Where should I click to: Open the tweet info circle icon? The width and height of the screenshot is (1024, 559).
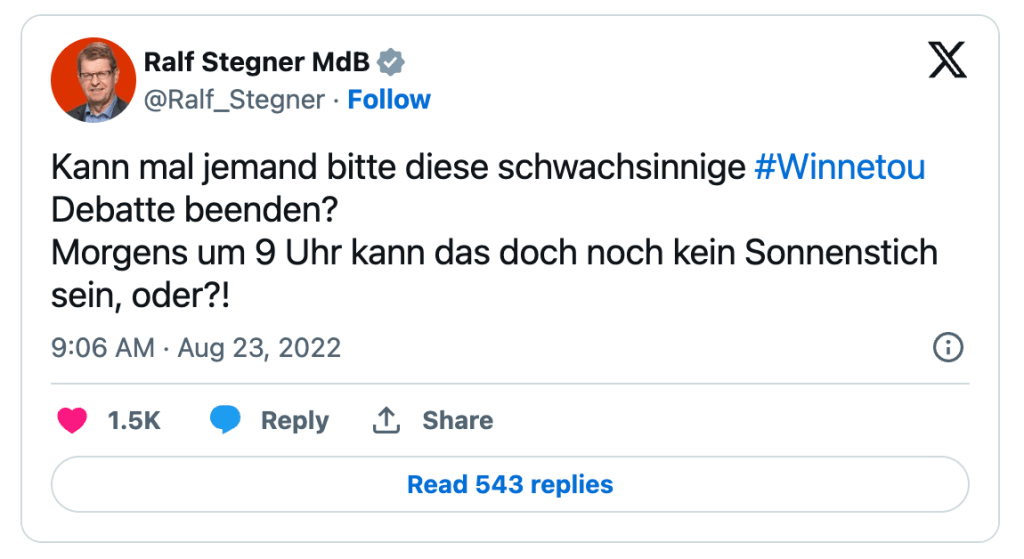click(947, 348)
